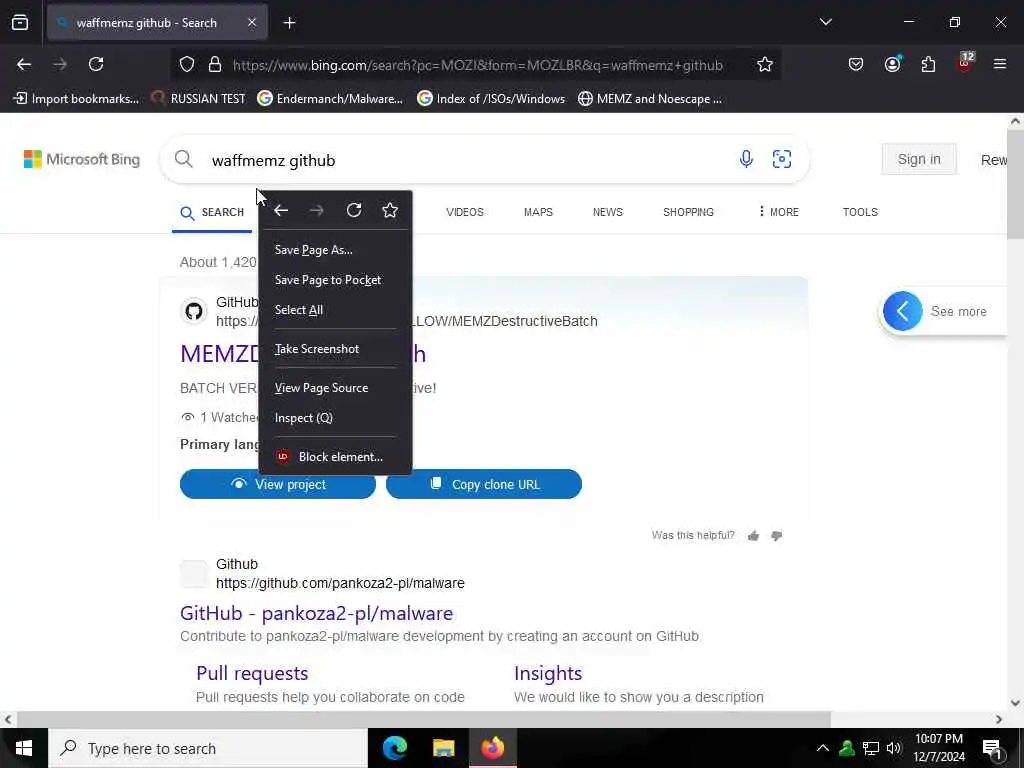Open the MEMZ and Noescape bookmark
The height and width of the screenshot is (768, 1024).
(650, 99)
